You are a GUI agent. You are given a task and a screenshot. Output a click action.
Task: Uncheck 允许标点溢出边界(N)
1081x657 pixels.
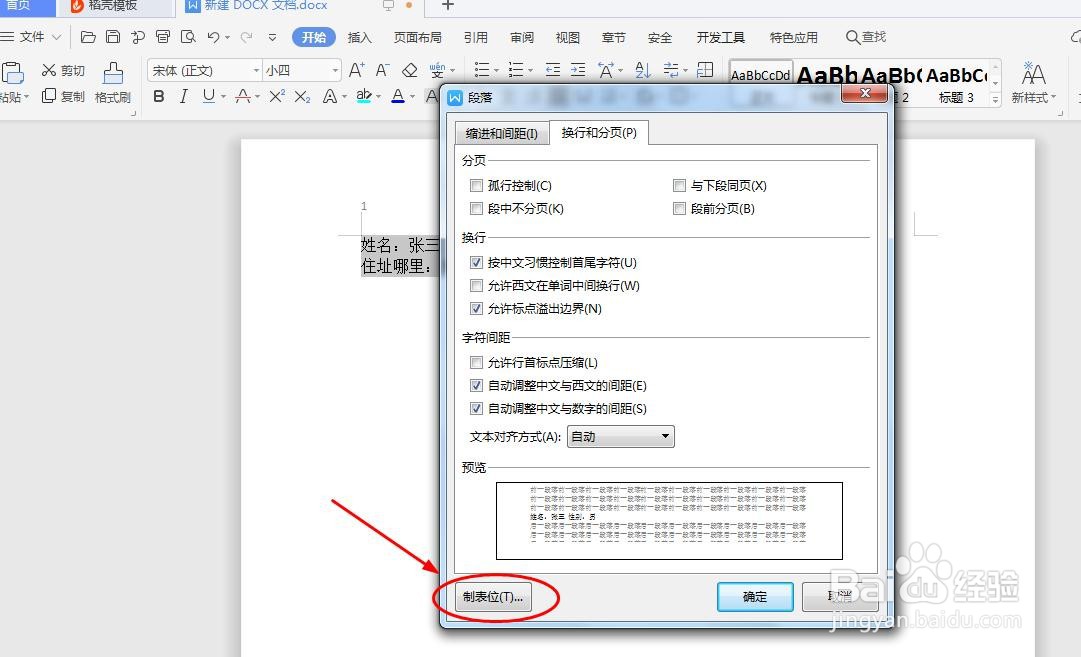point(476,308)
